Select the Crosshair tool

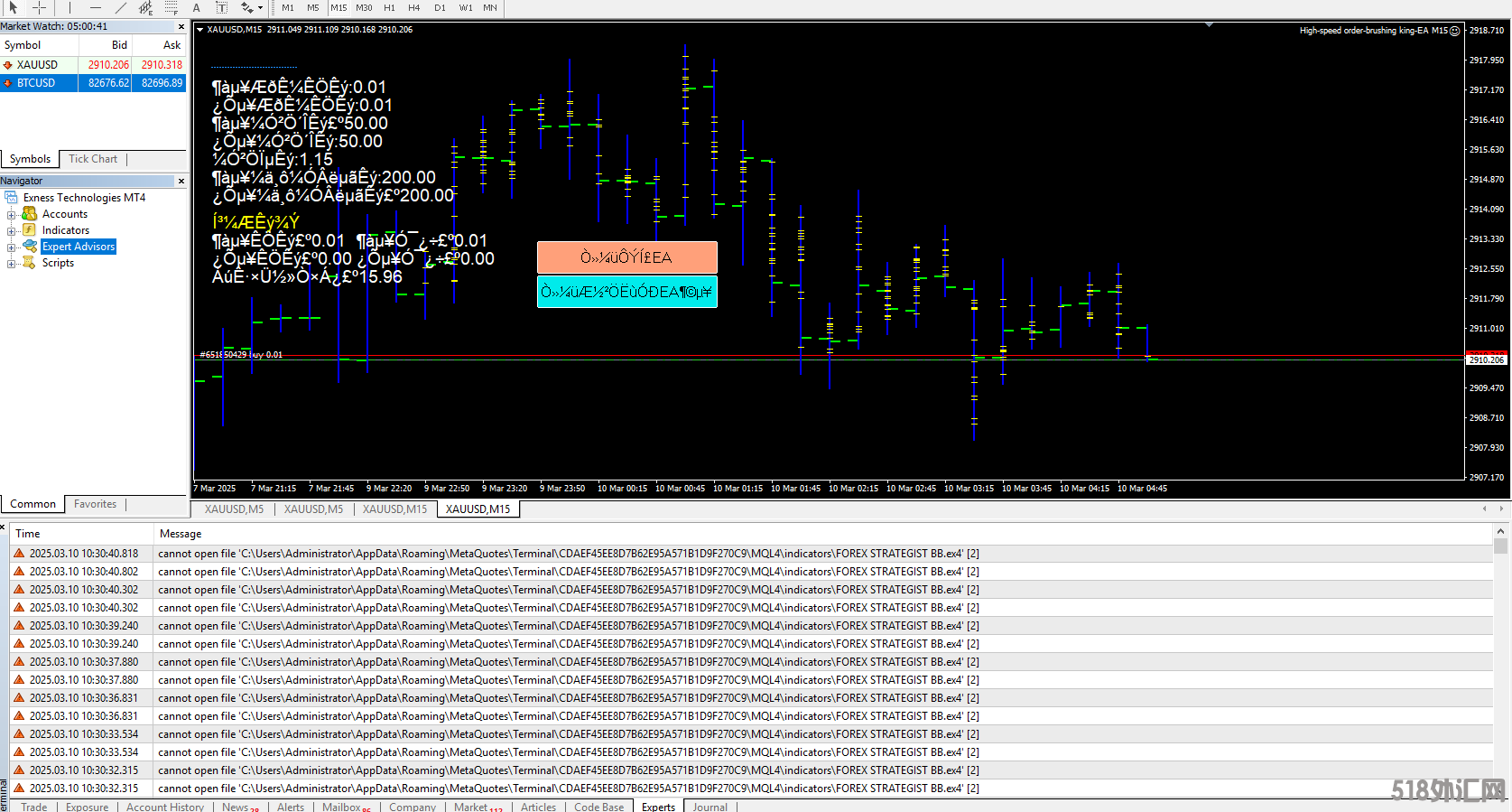39,7
